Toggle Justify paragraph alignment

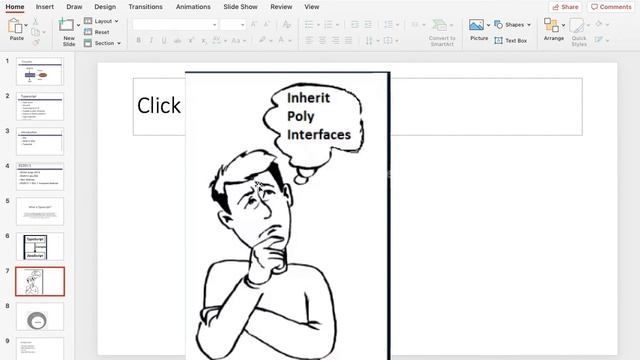[x=349, y=40]
